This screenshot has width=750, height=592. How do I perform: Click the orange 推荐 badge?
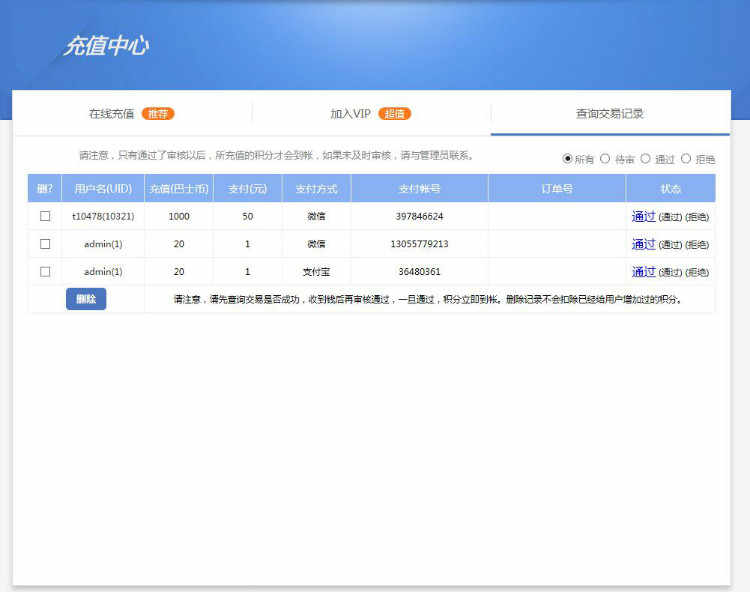pos(158,114)
